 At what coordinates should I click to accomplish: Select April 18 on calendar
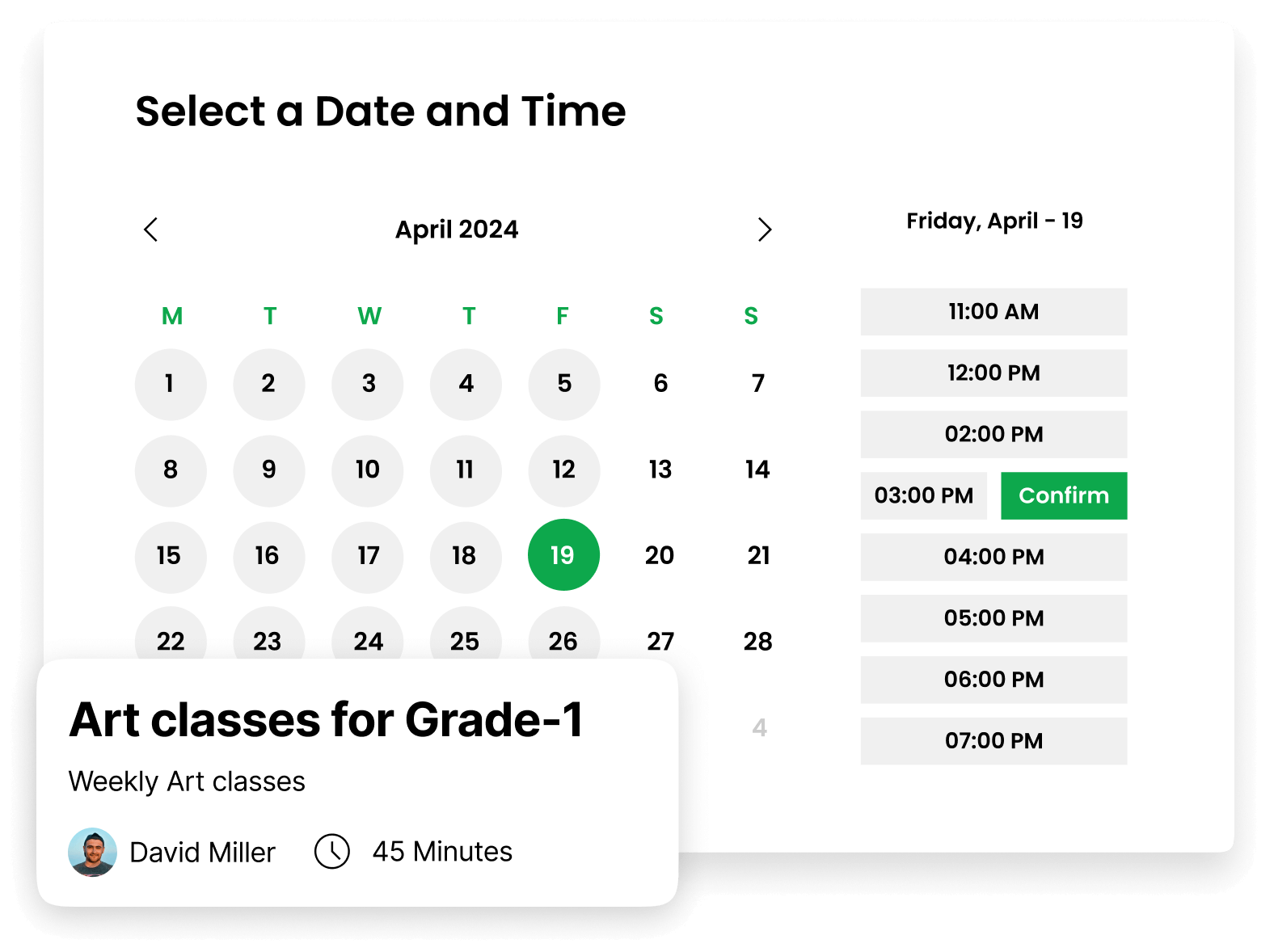(x=466, y=557)
